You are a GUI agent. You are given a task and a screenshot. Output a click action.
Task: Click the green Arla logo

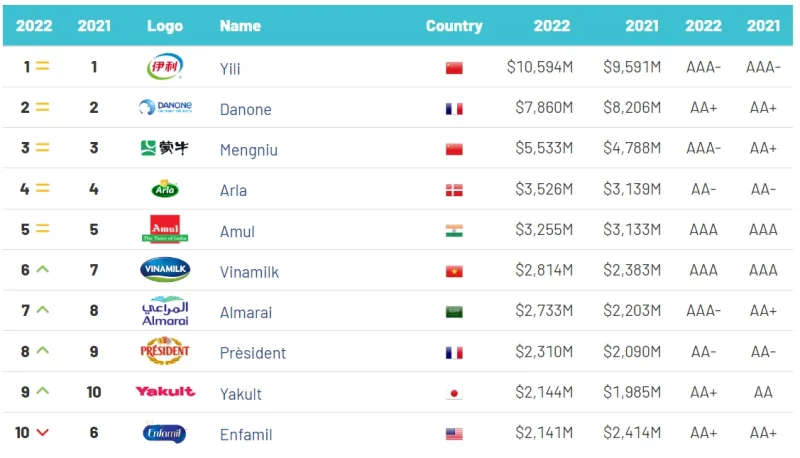[x=165, y=189]
